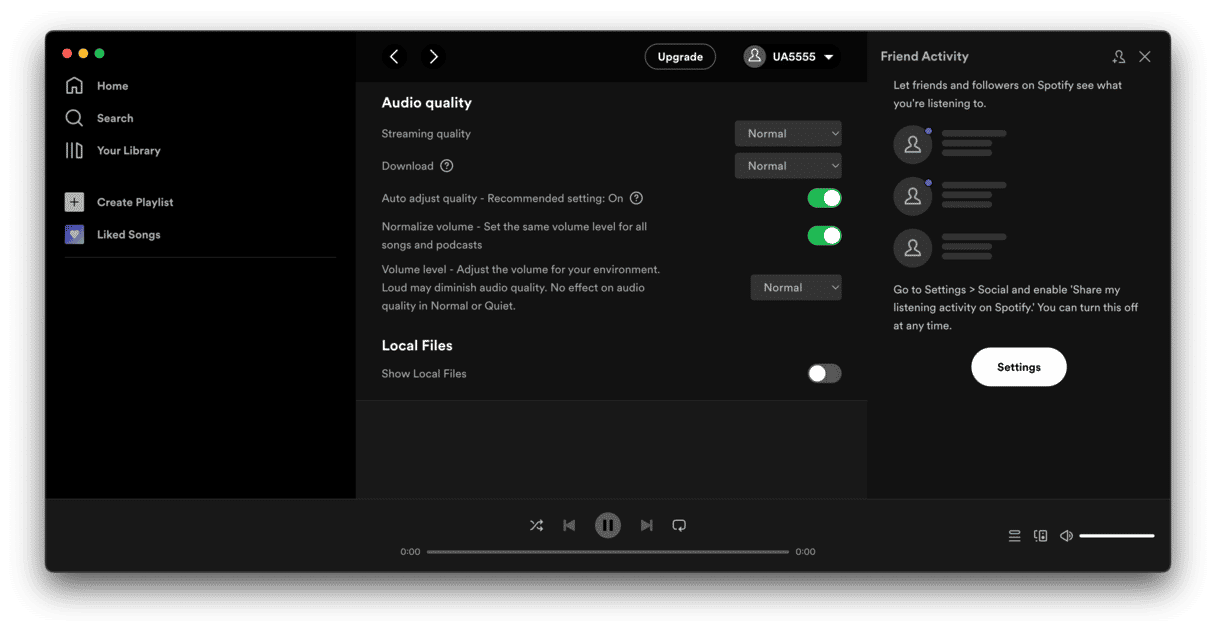Open the Download quality dropdown
Image resolution: width=1216 pixels, height=632 pixels.
click(788, 166)
